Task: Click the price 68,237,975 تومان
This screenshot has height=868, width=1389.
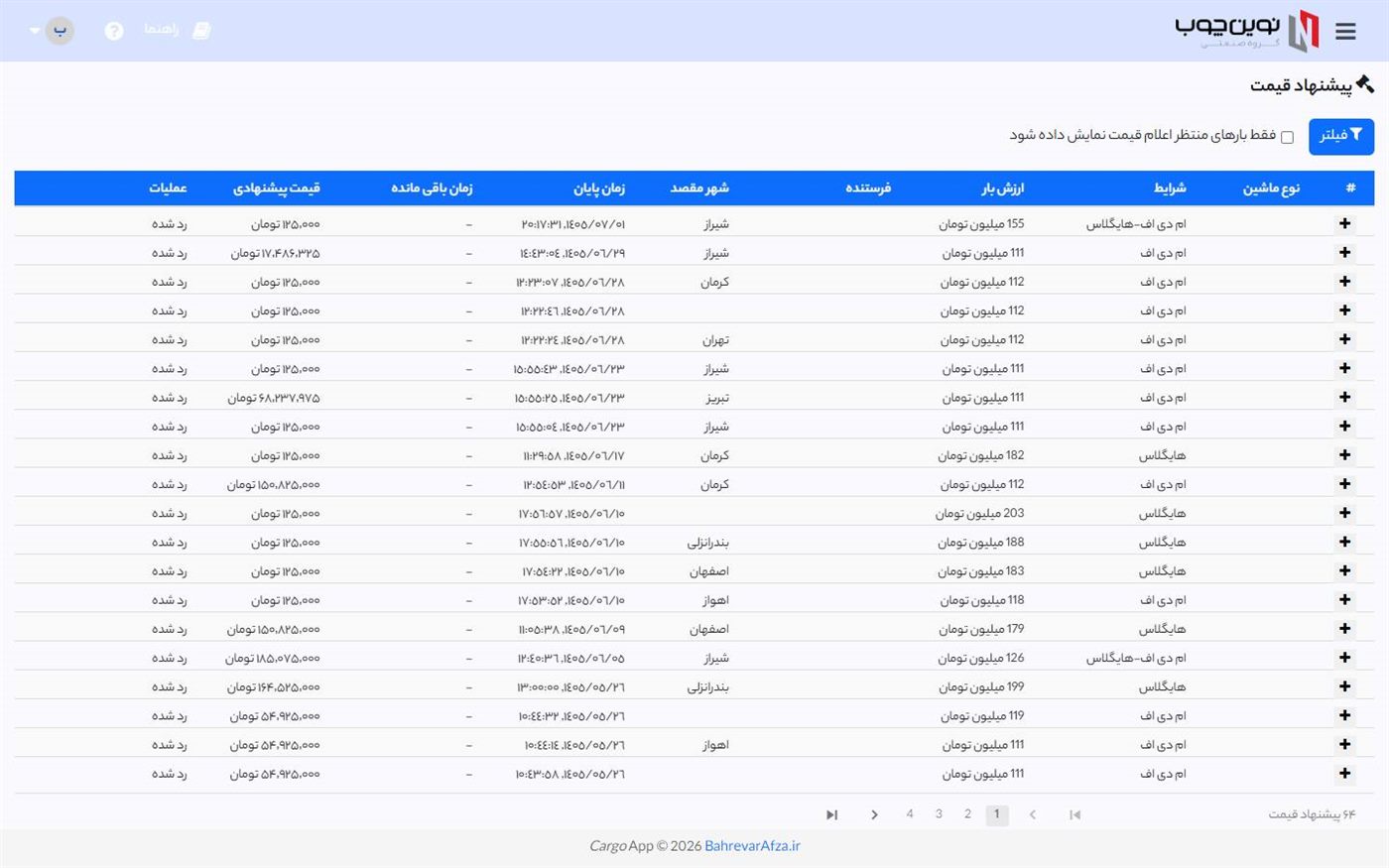Action: coord(274,399)
